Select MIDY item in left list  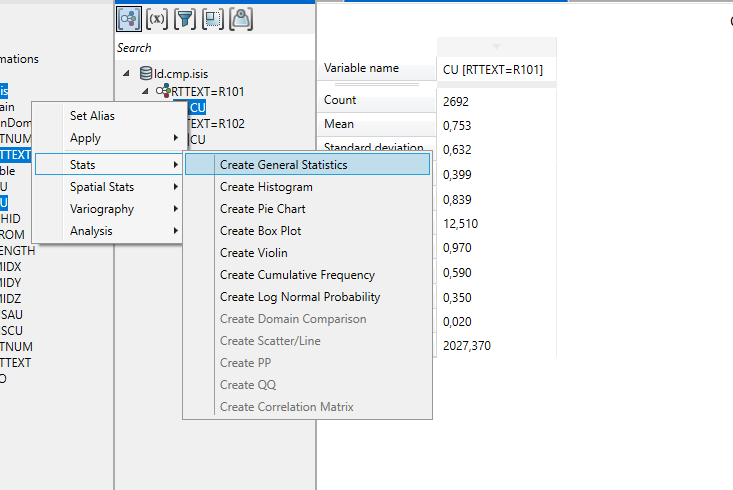point(10,282)
